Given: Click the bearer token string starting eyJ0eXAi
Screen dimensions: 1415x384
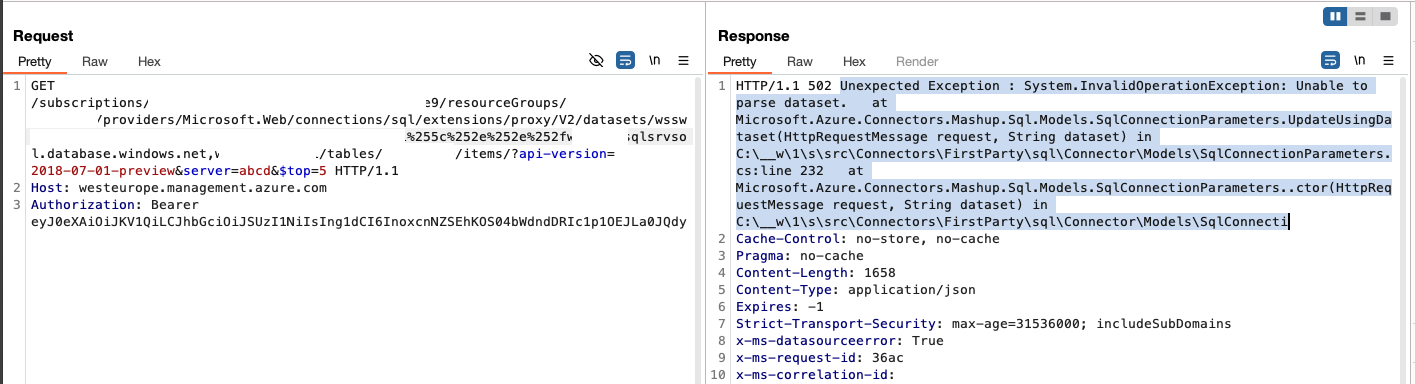Looking at the screenshot, I should pyautogui.click(x=359, y=222).
